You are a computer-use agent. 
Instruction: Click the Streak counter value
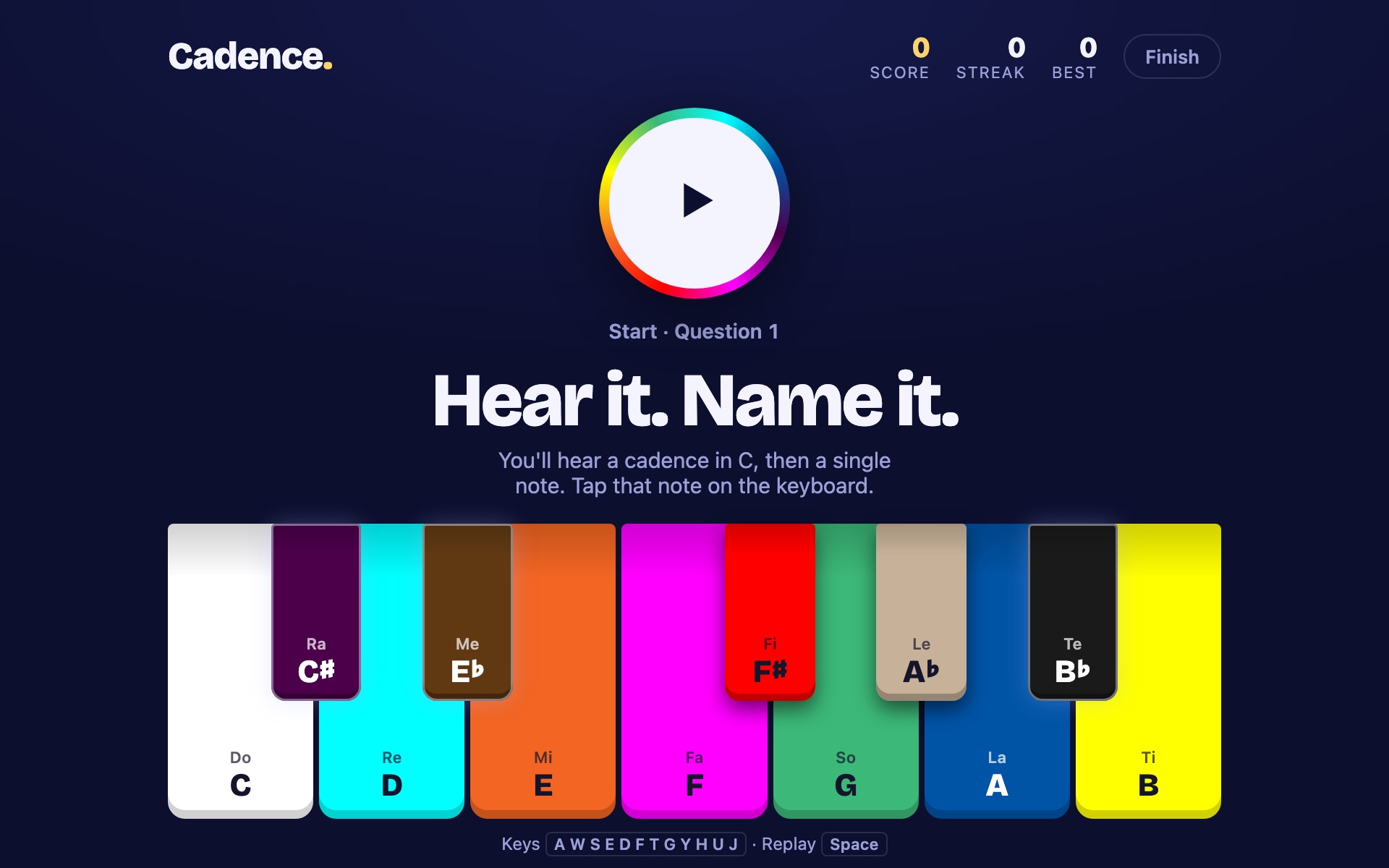[1016, 48]
